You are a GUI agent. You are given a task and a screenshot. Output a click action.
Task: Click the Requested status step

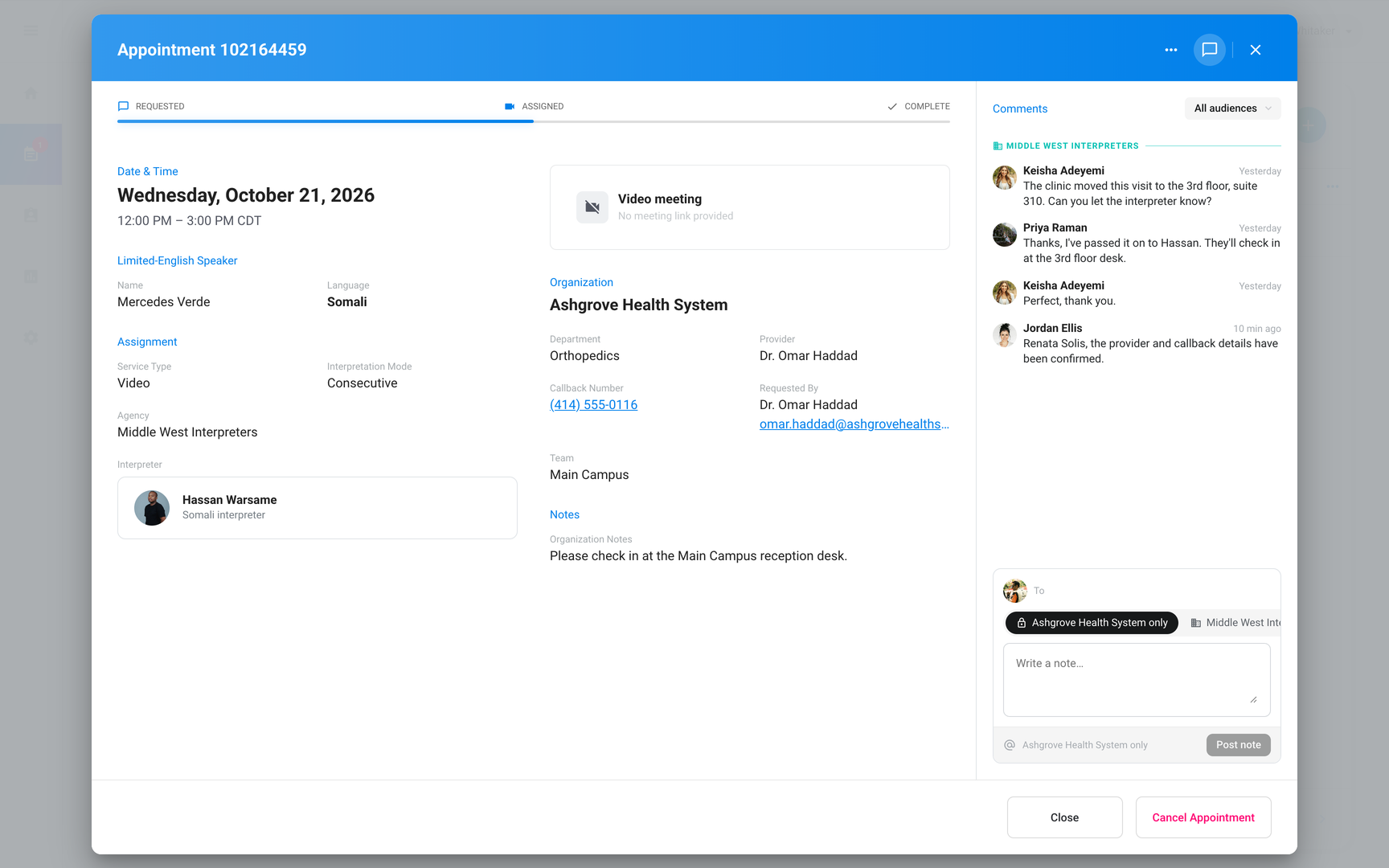click(x=151, y=106)
